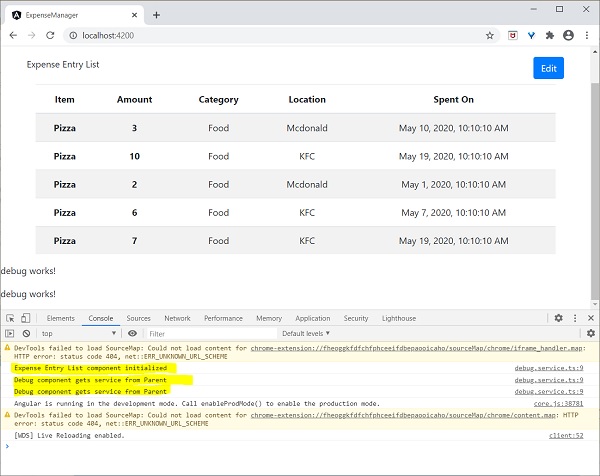Open a new browser tab
The image size is (600, 476).
(156, 14)
